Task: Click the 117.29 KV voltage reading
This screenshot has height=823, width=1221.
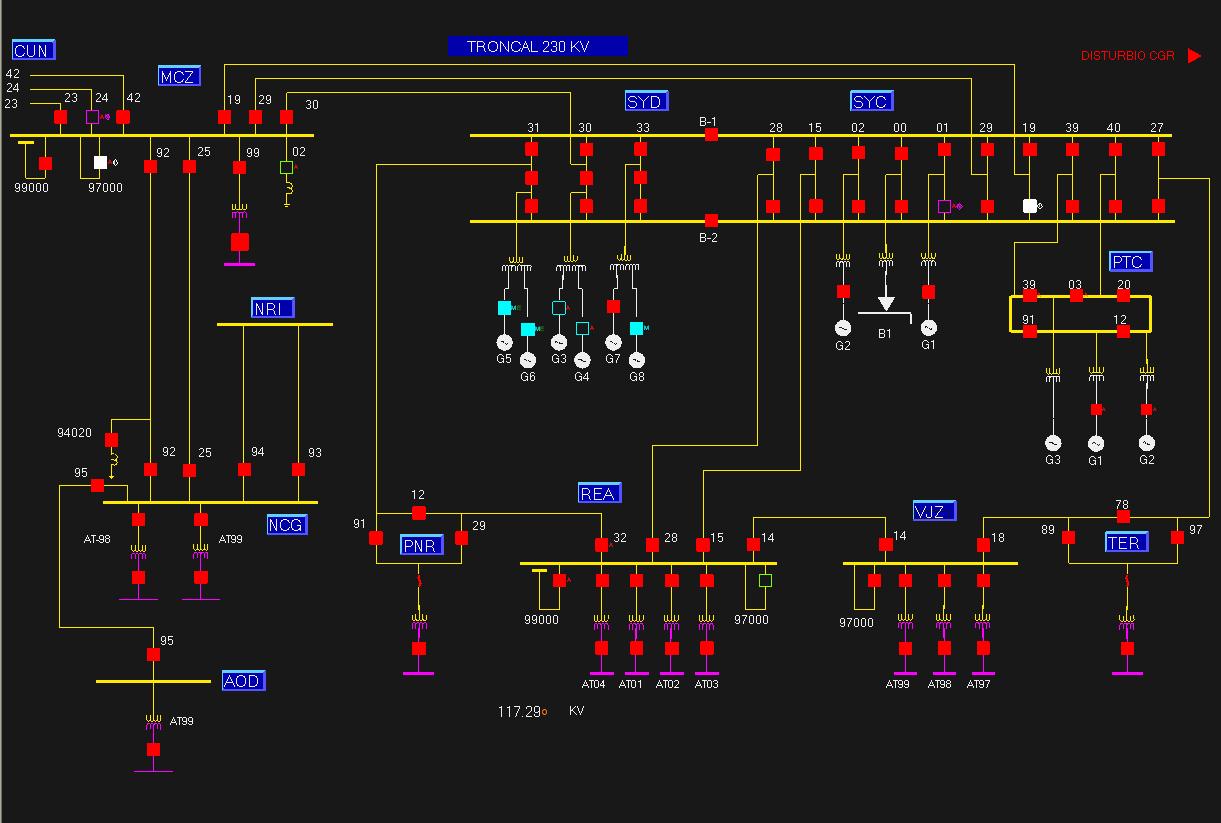Action: (x=519, y=712)
